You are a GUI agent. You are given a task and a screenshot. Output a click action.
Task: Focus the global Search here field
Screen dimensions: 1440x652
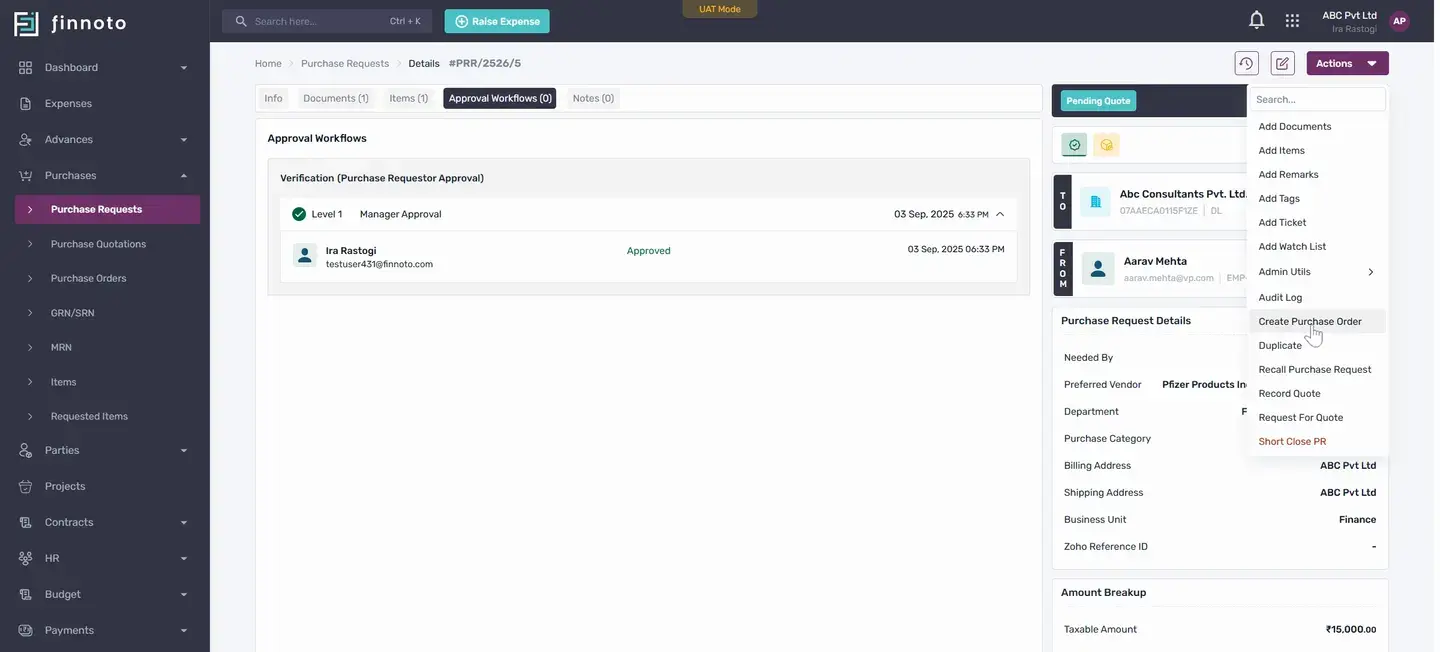point(327,21)
